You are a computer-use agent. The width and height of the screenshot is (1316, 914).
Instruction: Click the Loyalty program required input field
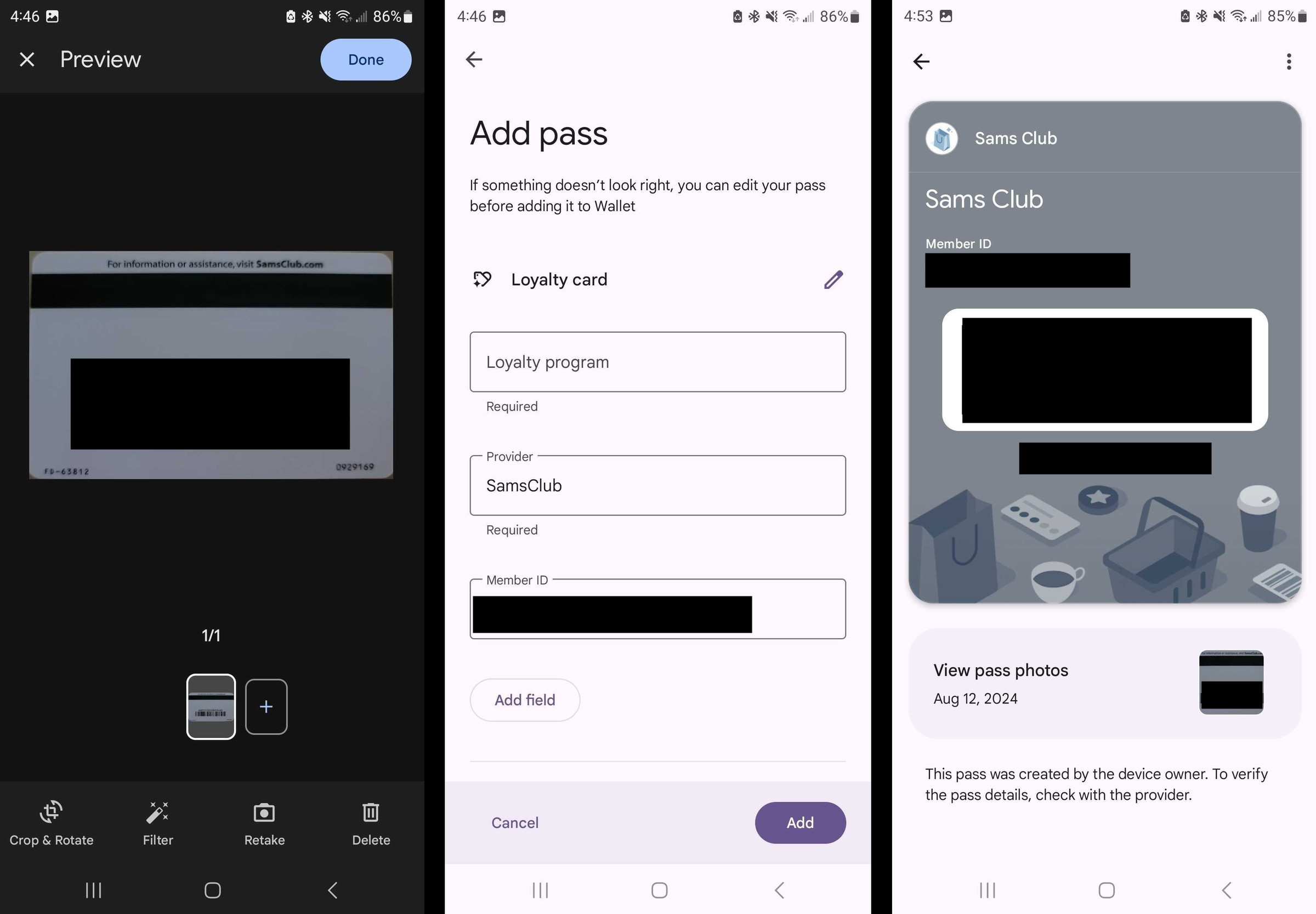(x=657, y=361)
